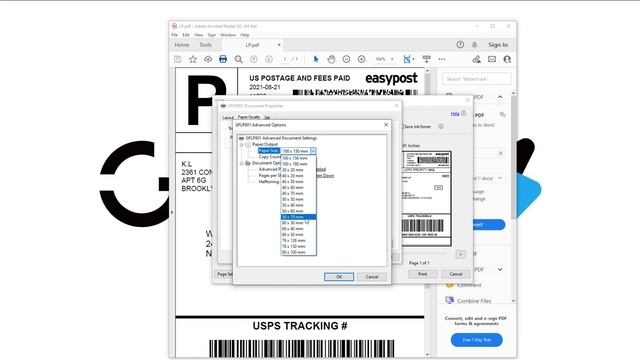
Task: Open the Edit menu
Action: 186,35
